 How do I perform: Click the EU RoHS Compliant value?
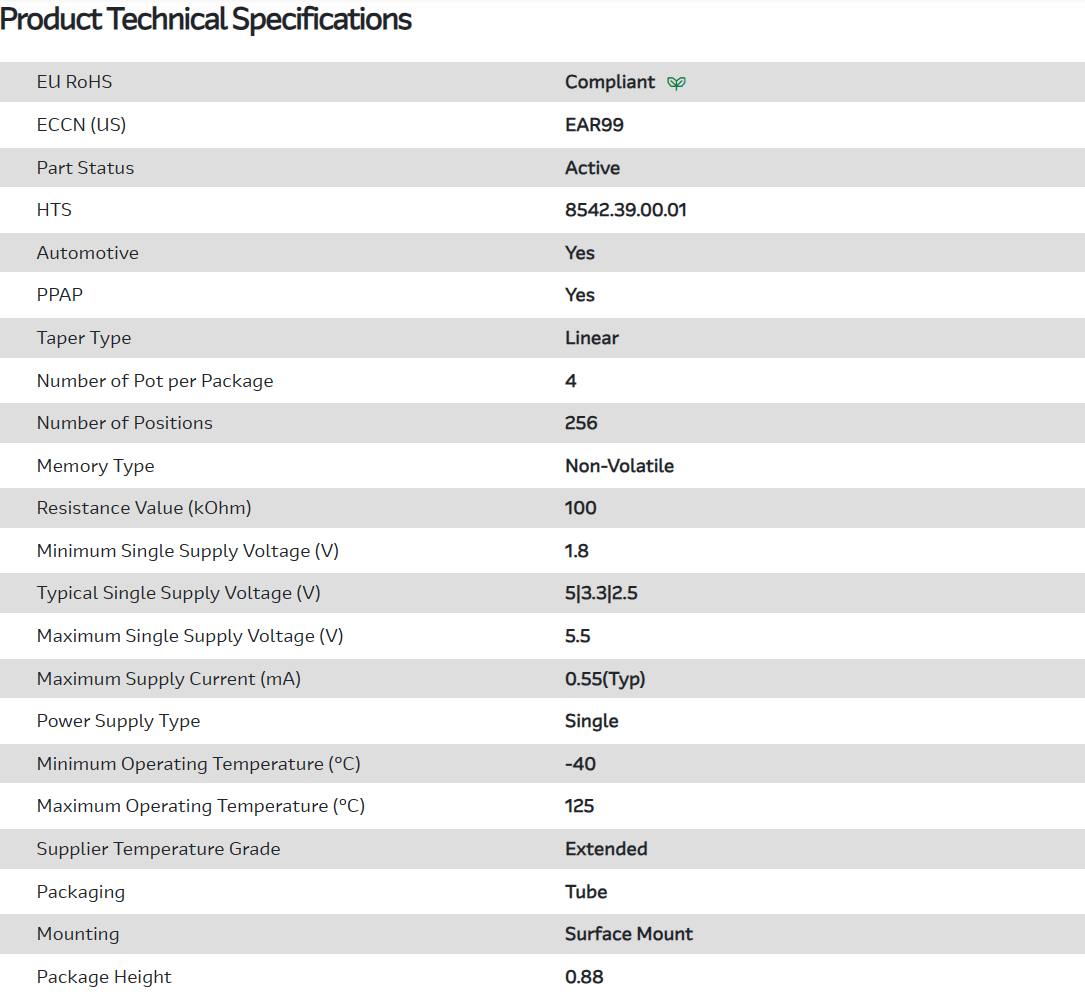point(609,82)
